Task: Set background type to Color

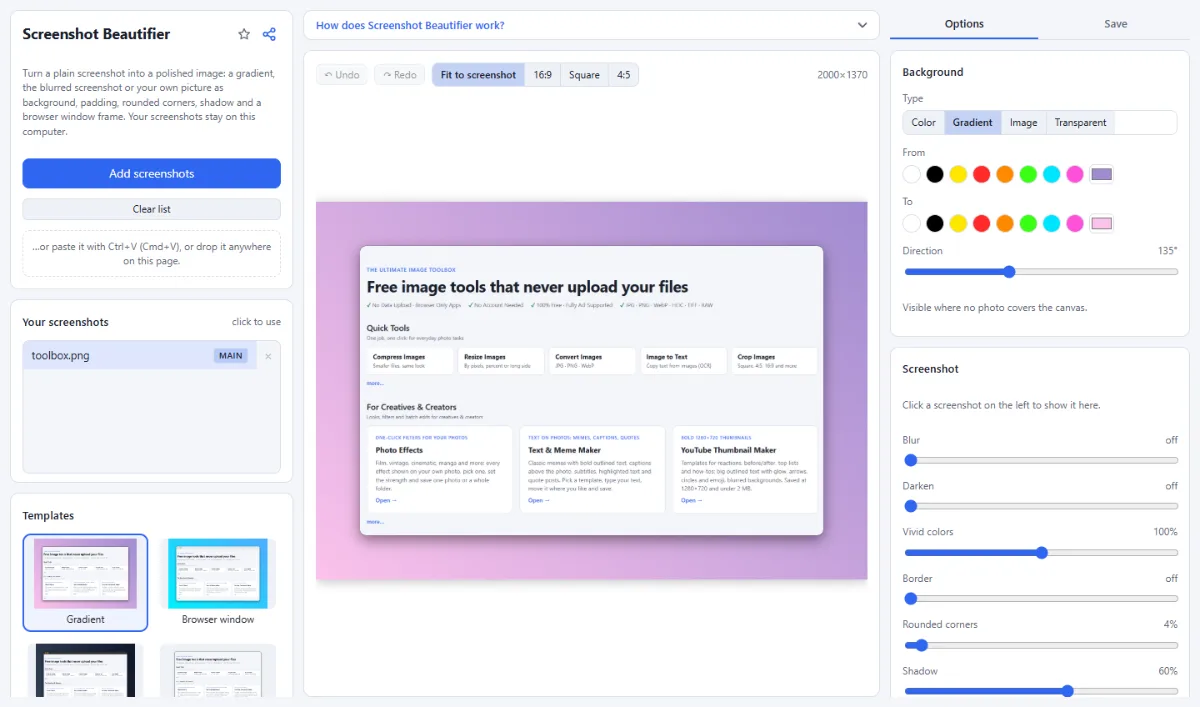Action: 924,123
